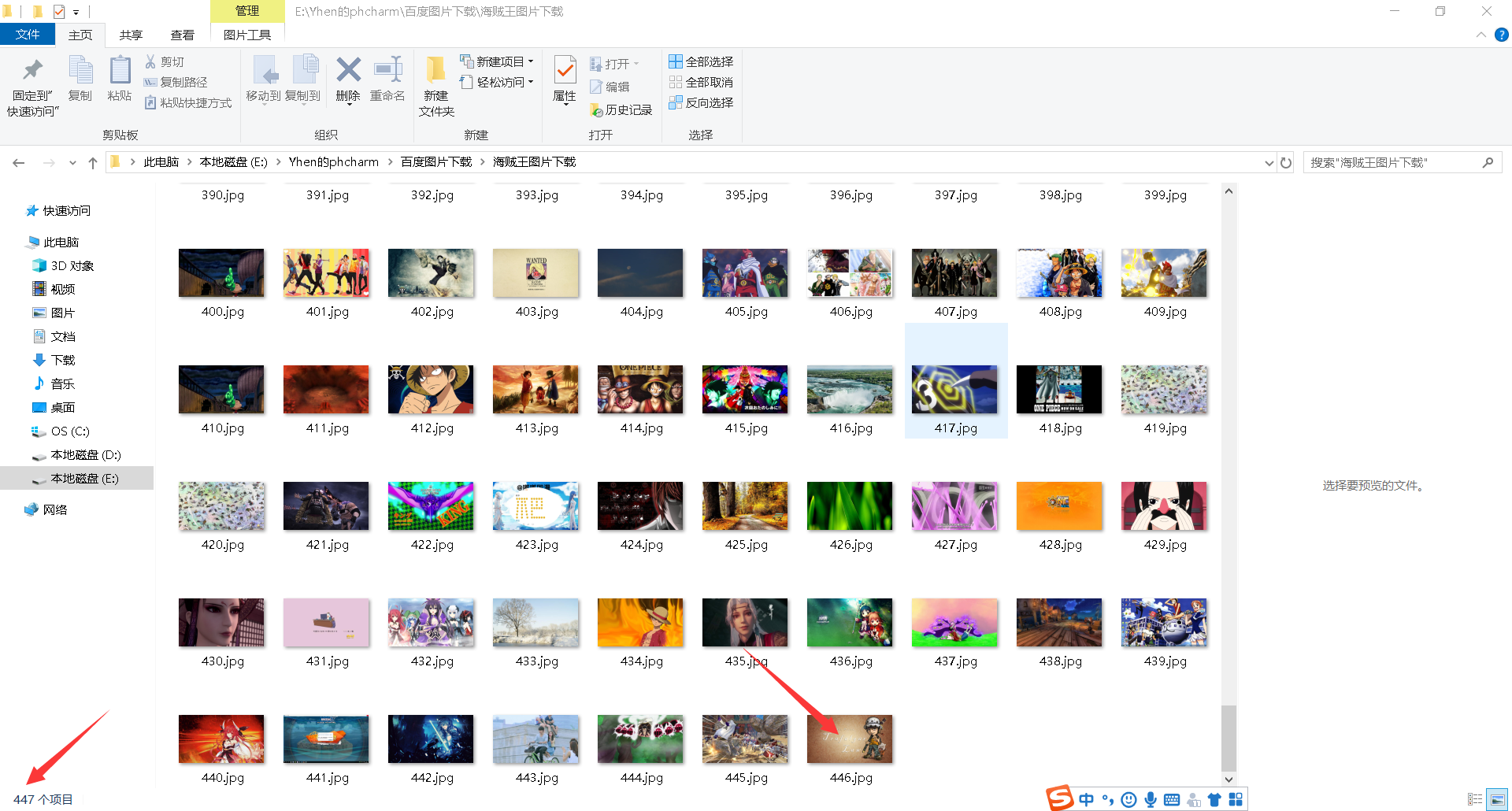Click Select all (全部选择)
This screenshot has width=1512, height=811.
[x=701, y=61]
